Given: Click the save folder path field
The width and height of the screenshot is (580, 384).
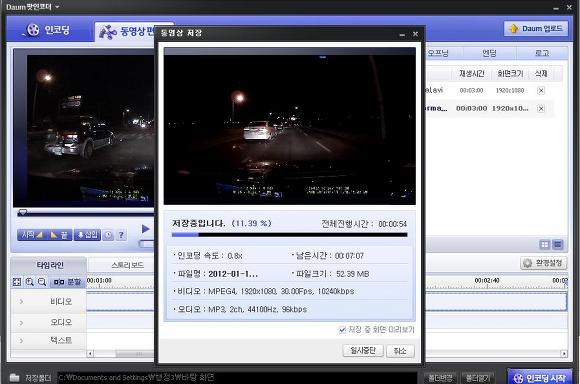Looking at the screenshot, I should coord(237,378).
